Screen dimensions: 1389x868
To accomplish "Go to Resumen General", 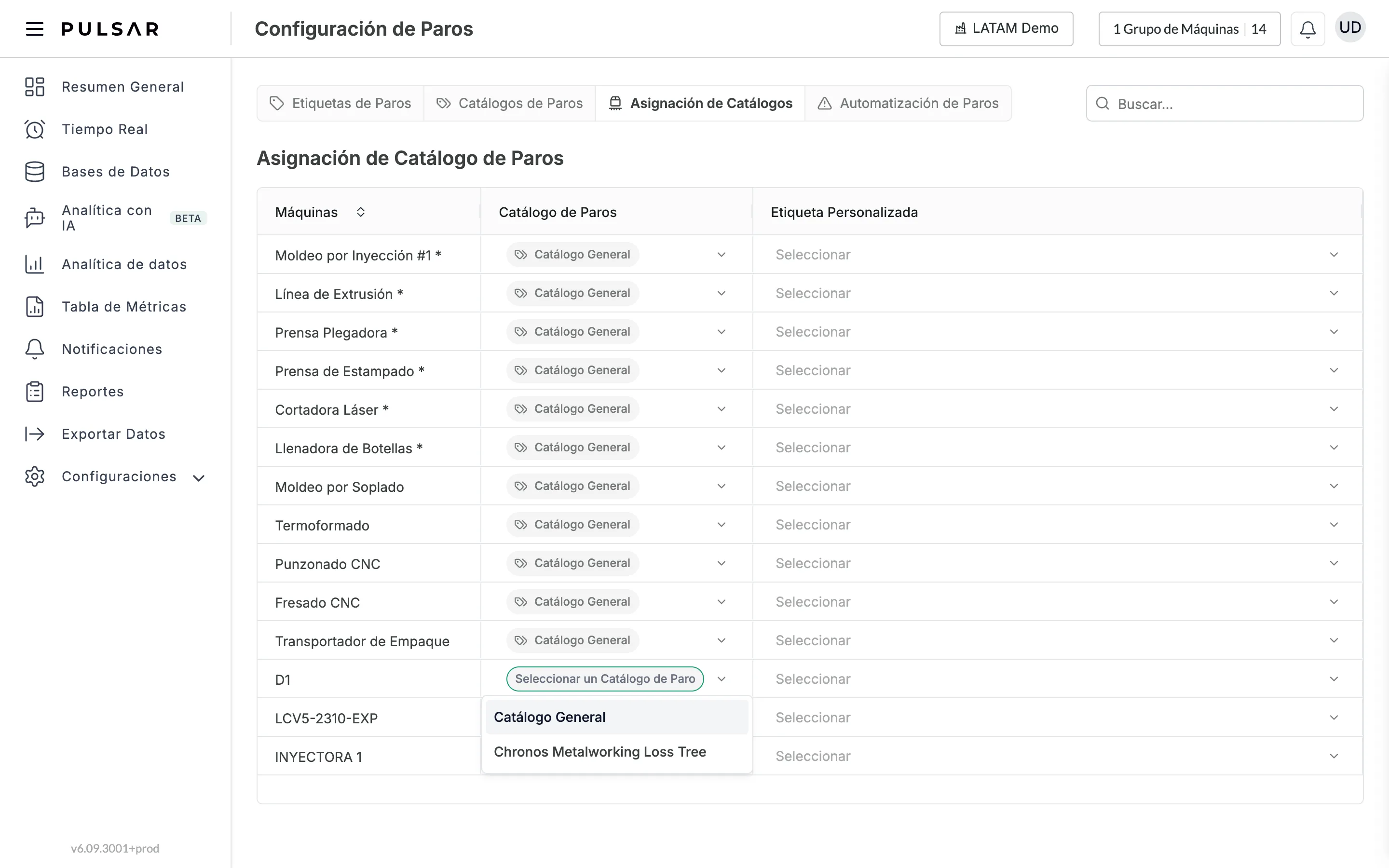I will click(123, 87).
